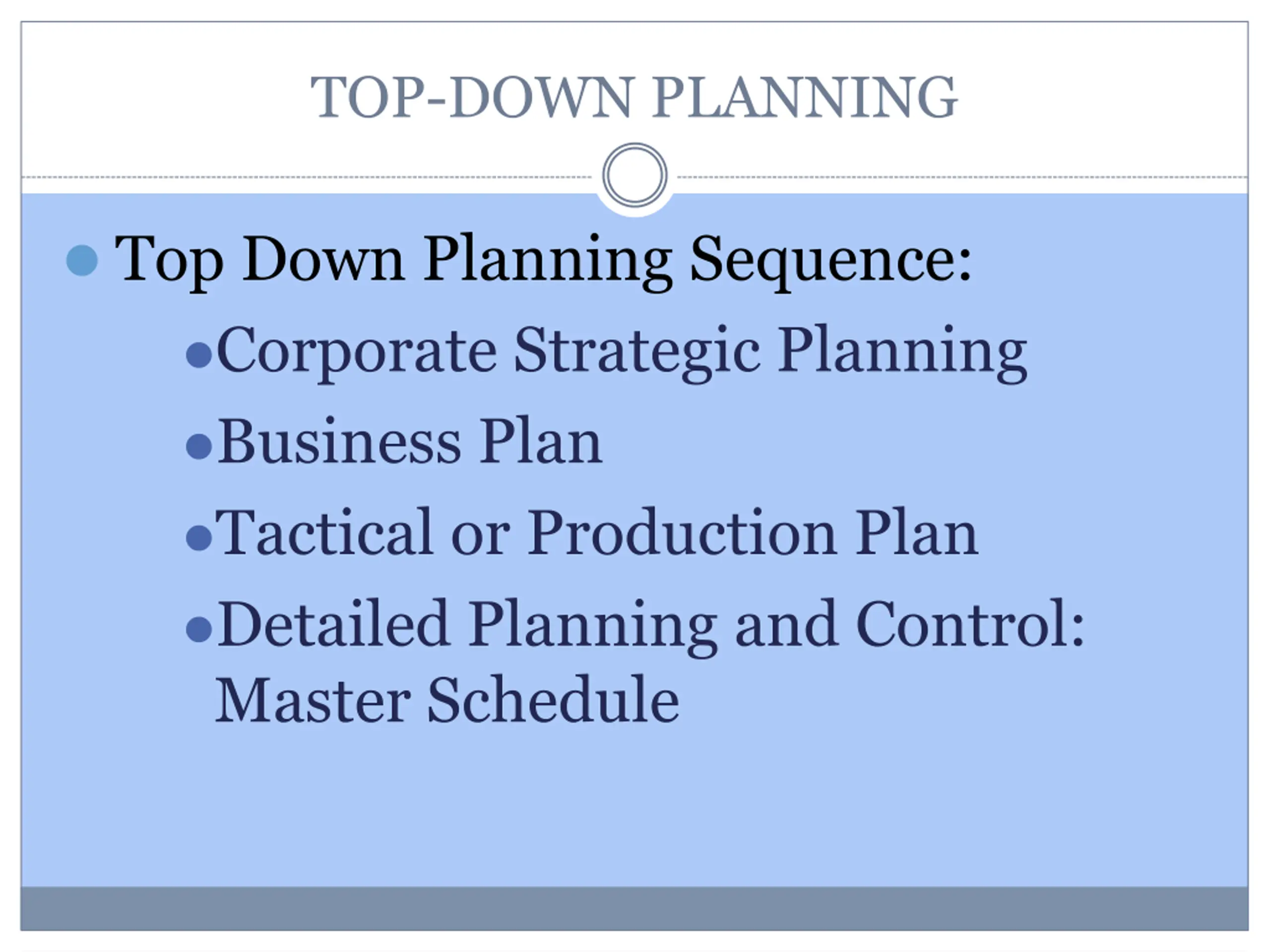Click the dashed divider right of the circle
Image resolution: width=1270 pixels, height=952 pixels.
coord(959,178)
